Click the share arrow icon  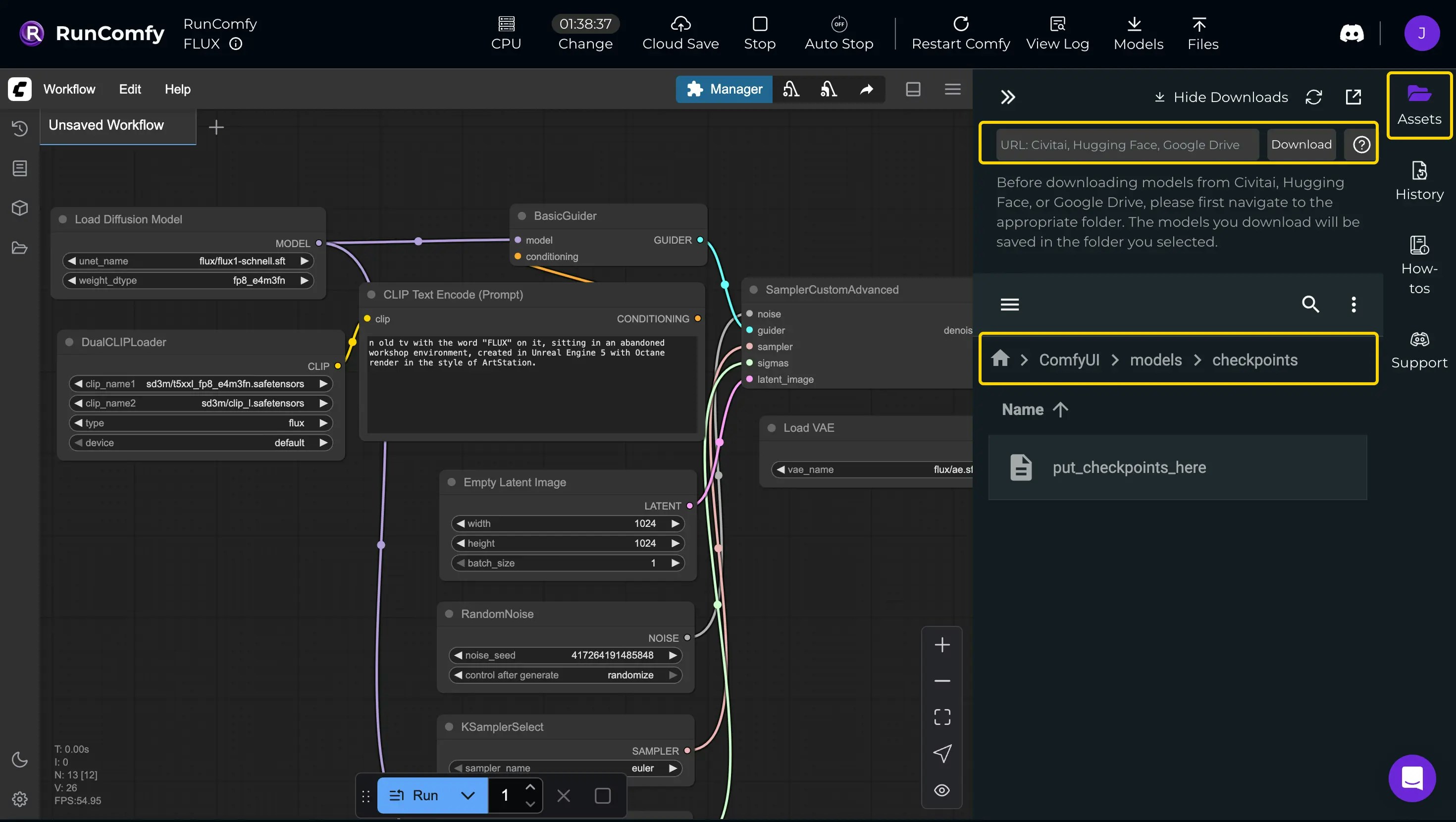tap(867, 89)
